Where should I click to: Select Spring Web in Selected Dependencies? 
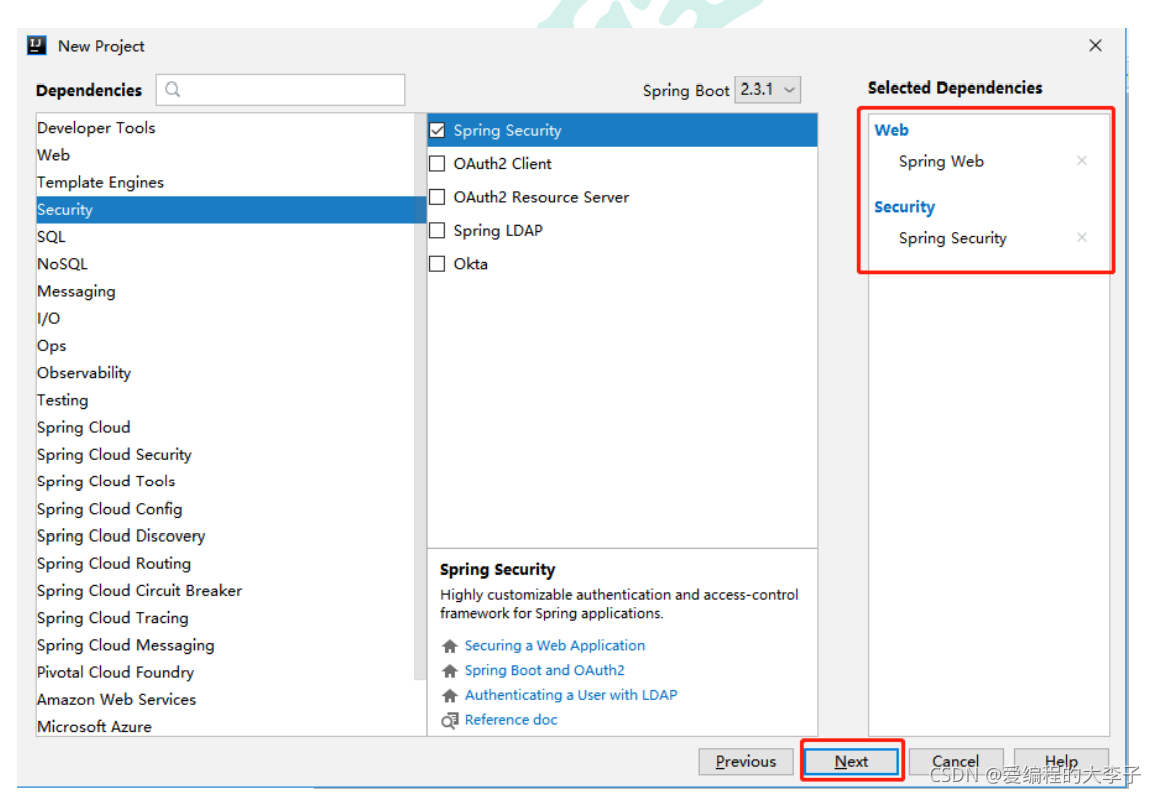941,161
